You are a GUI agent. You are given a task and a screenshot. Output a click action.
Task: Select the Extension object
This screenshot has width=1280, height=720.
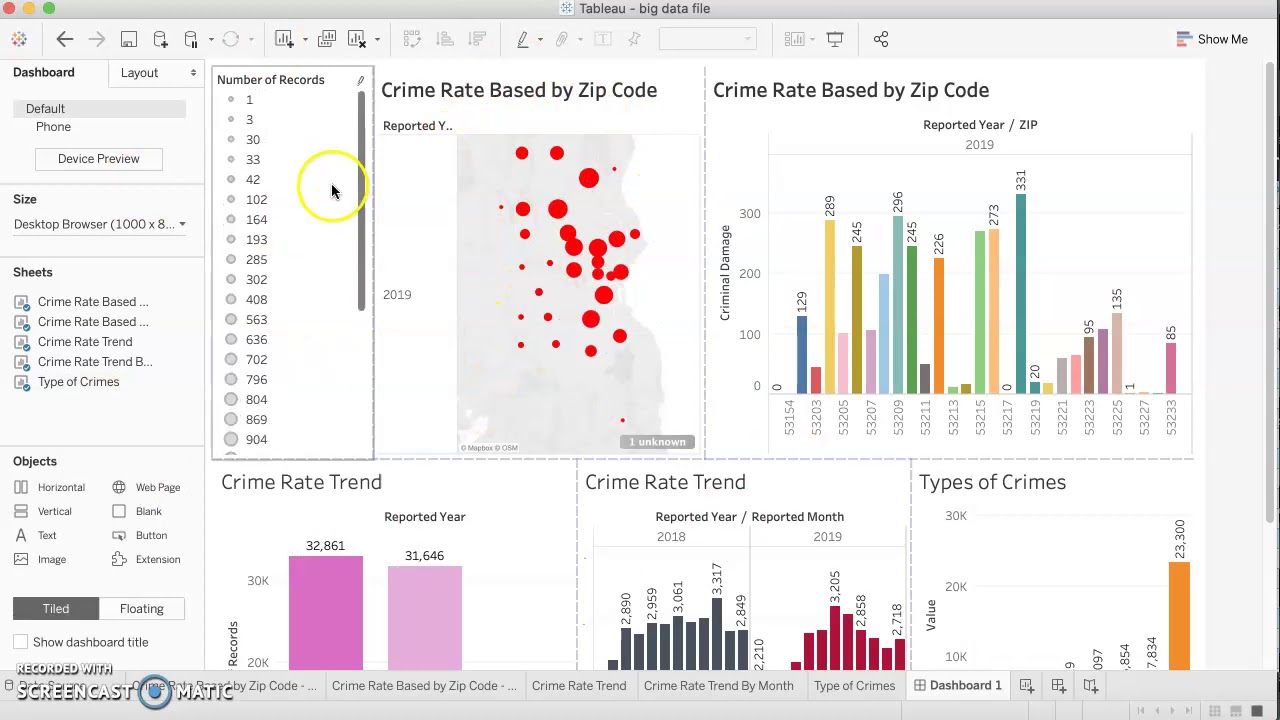tap(146, 559)
